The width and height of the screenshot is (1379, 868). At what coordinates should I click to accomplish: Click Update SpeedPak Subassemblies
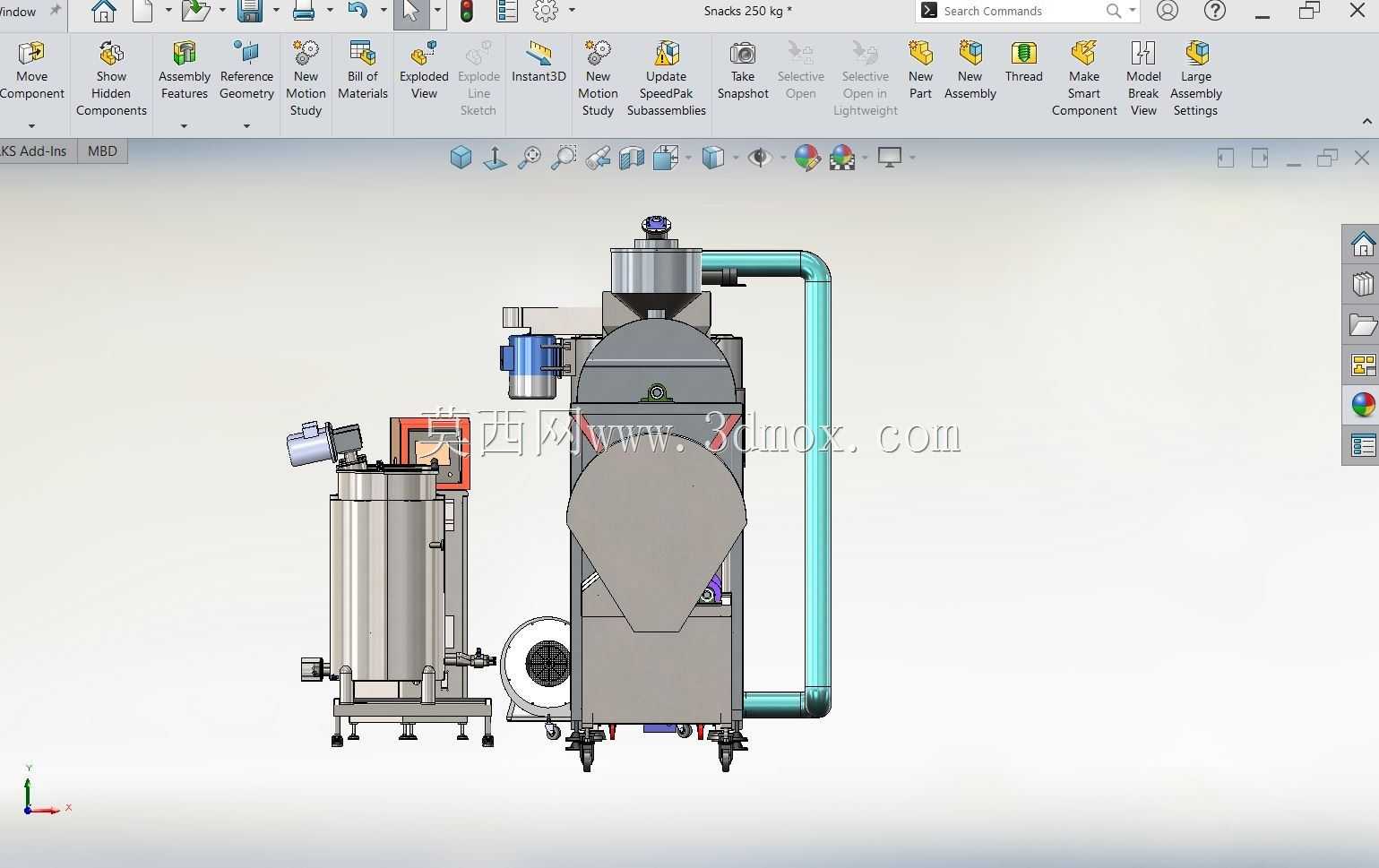tap(667, 79)
